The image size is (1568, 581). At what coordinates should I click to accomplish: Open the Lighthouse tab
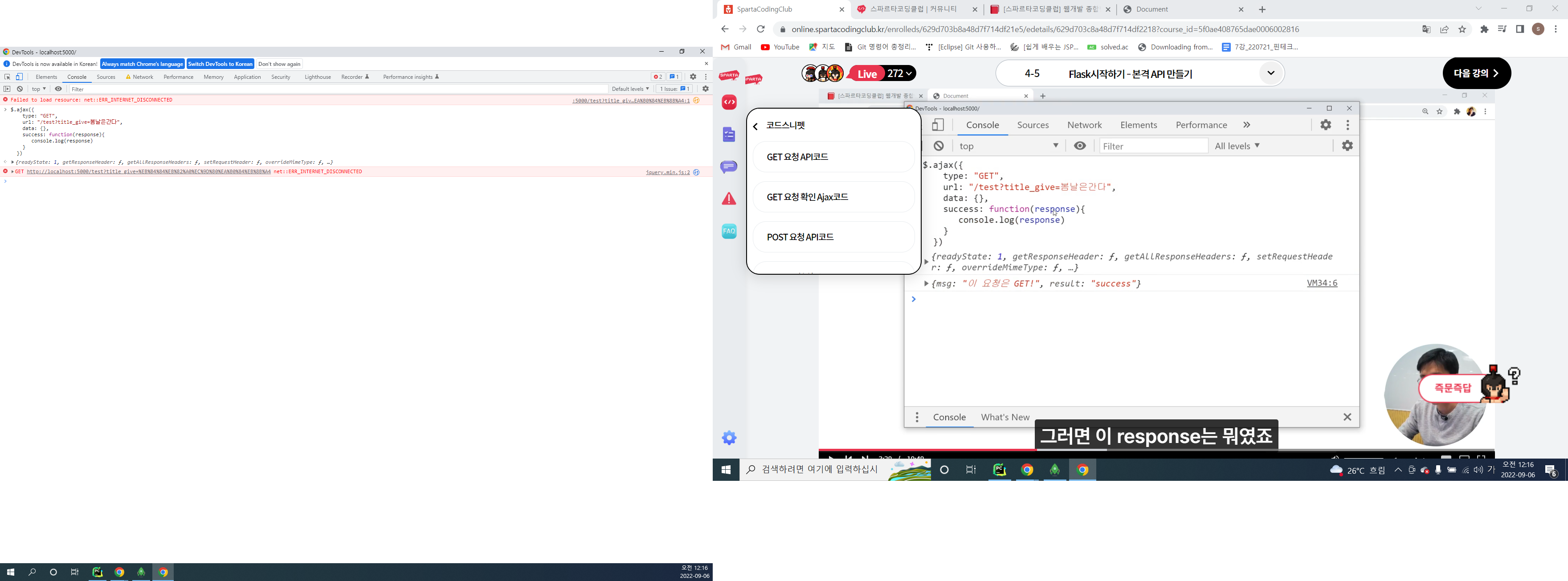coord(318,77)
